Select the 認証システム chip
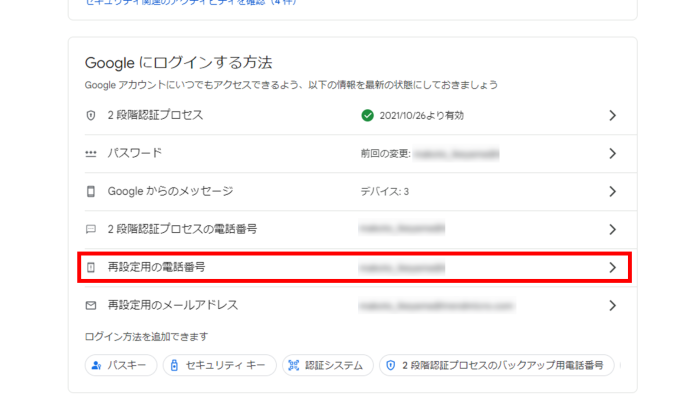The width and height of the screenshot is (700, 408). point(328,366)
